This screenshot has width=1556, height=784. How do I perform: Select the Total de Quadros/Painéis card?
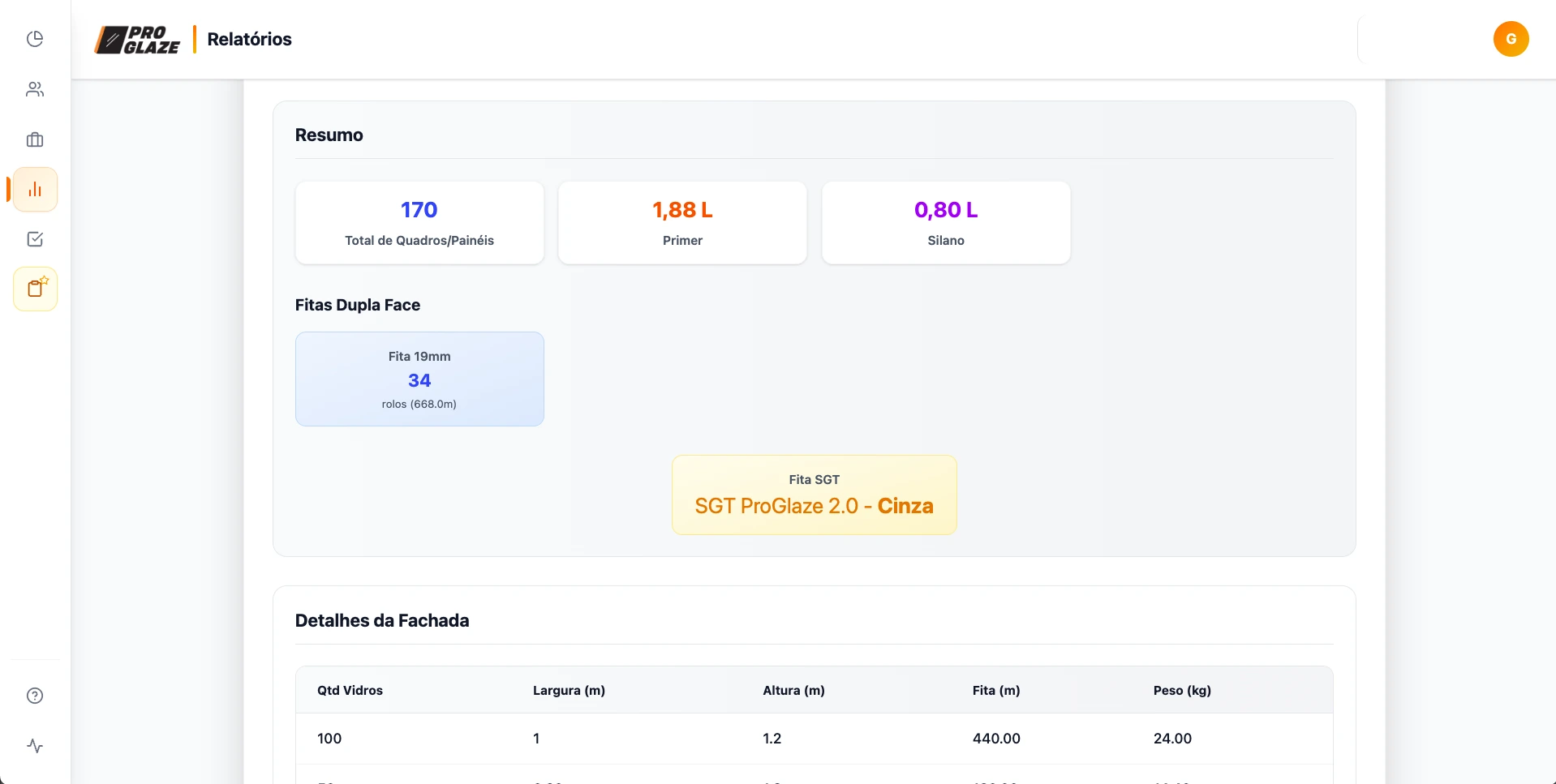(419, 223)
